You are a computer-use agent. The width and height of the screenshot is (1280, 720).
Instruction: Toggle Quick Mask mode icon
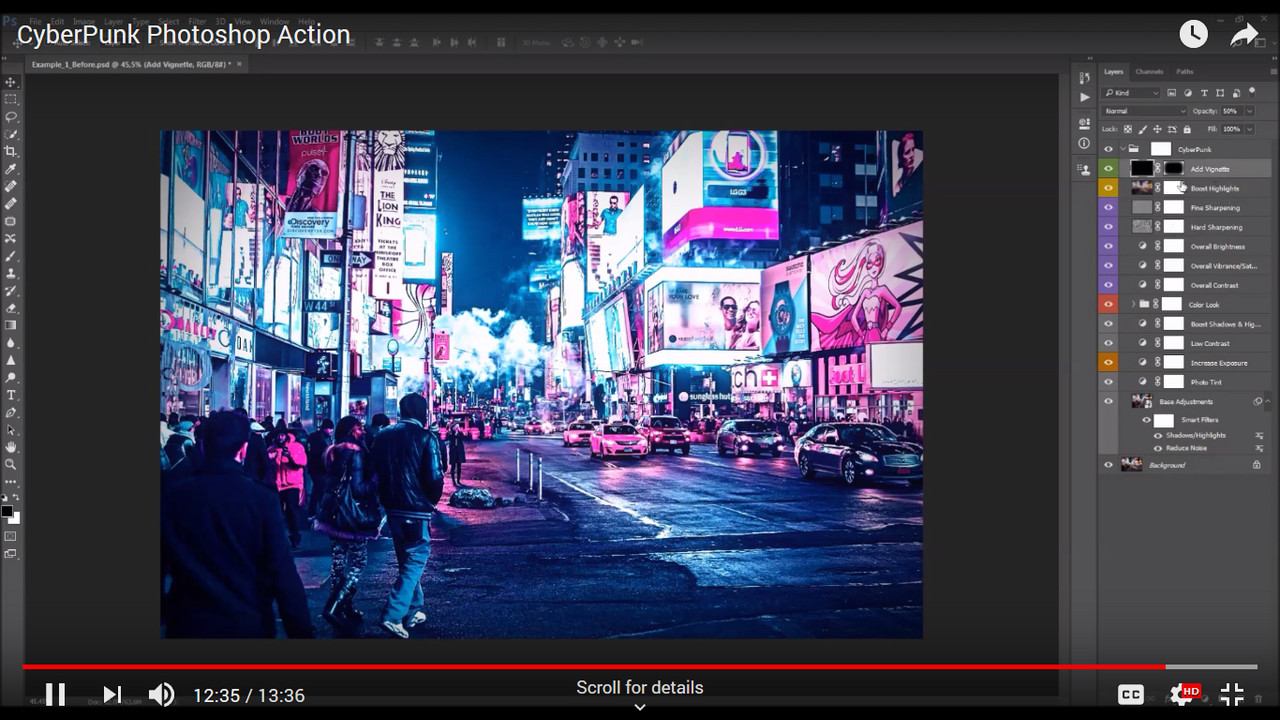pyautogui.click(x=11, y=537)
